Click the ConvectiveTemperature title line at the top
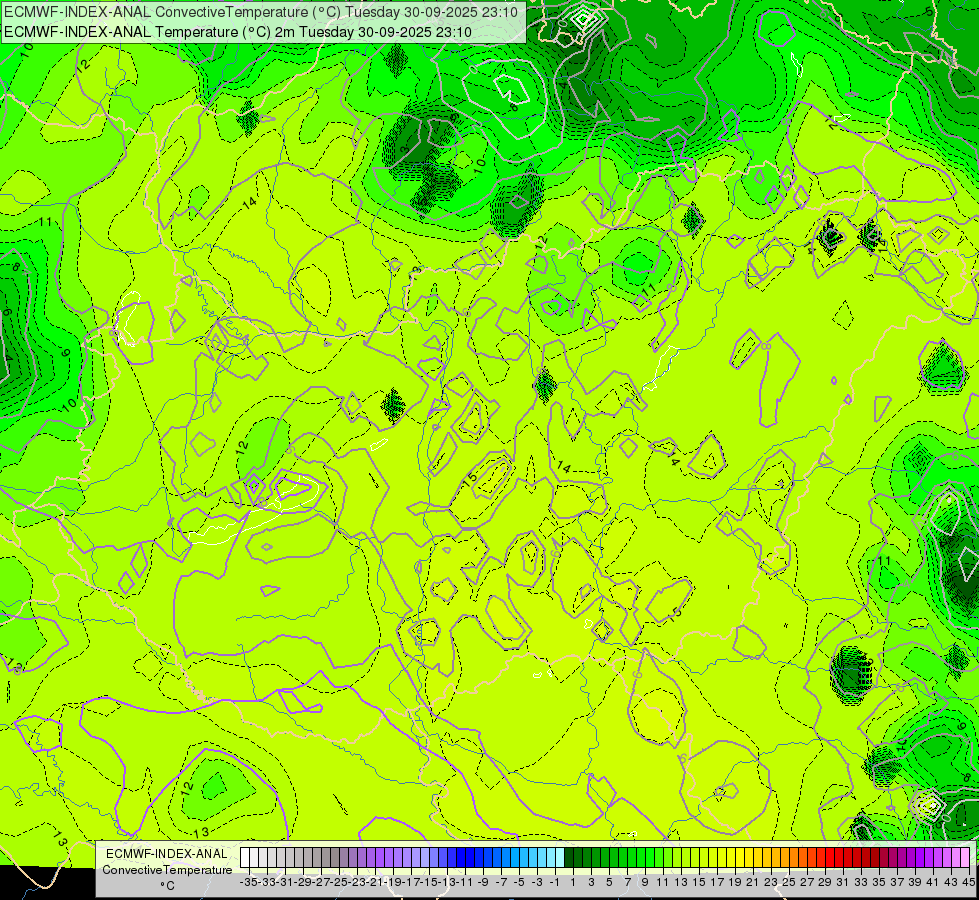This screenshot has height=900, width=979. pyautogui.click(x=261, y=12)
